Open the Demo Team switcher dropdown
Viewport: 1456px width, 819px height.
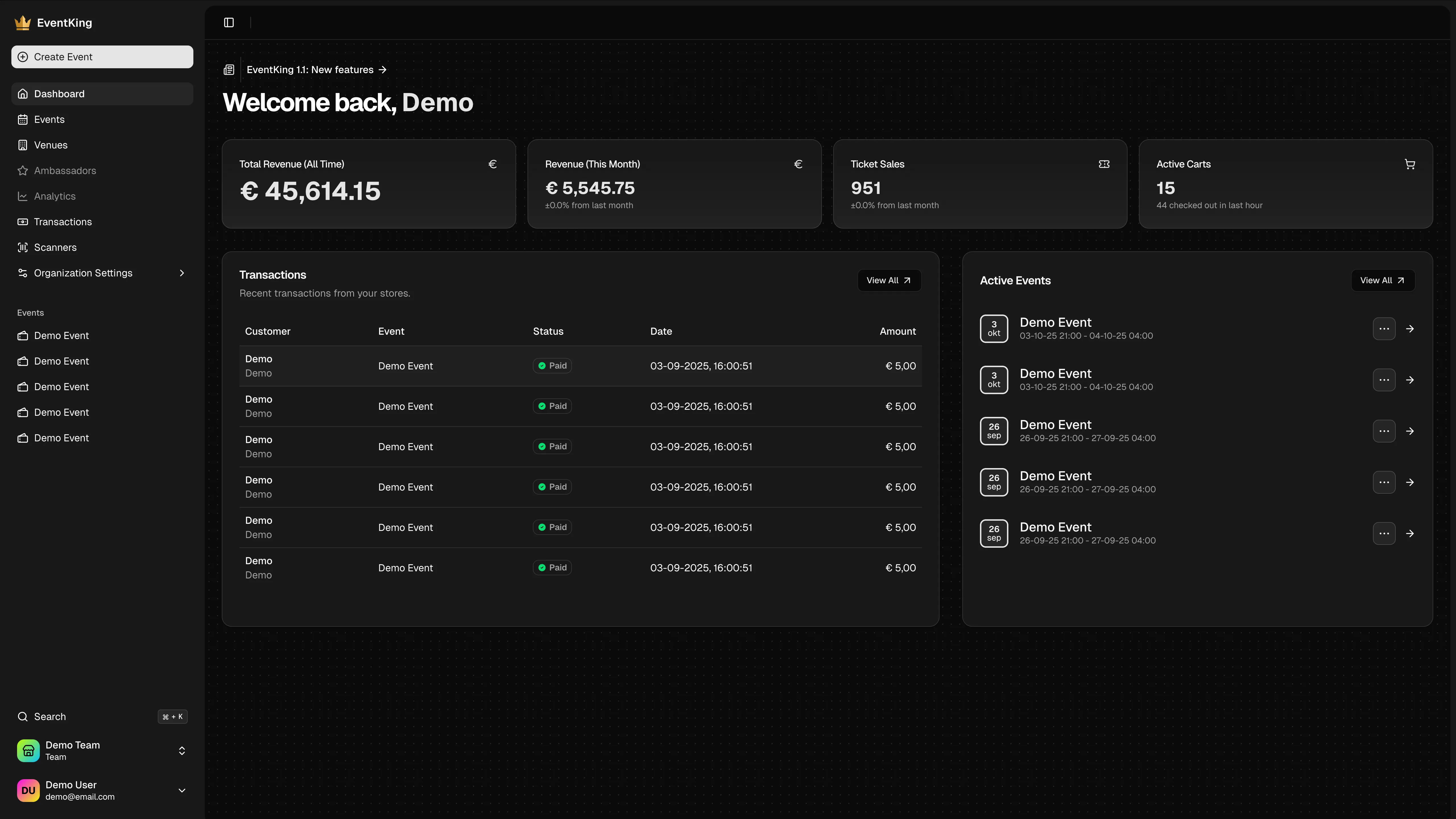(x=181, y=751)
